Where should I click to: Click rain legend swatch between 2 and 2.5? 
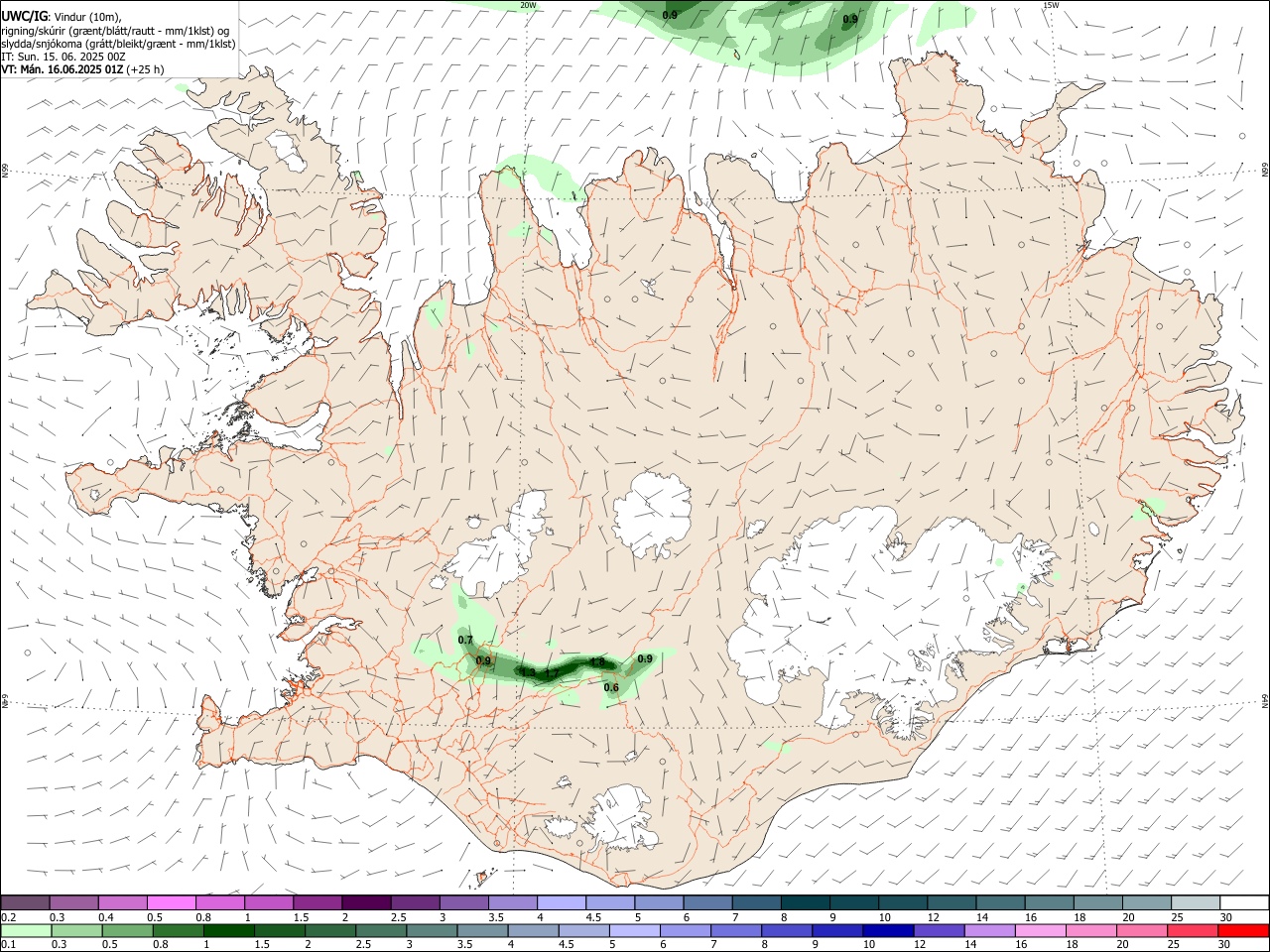[330, 931]
